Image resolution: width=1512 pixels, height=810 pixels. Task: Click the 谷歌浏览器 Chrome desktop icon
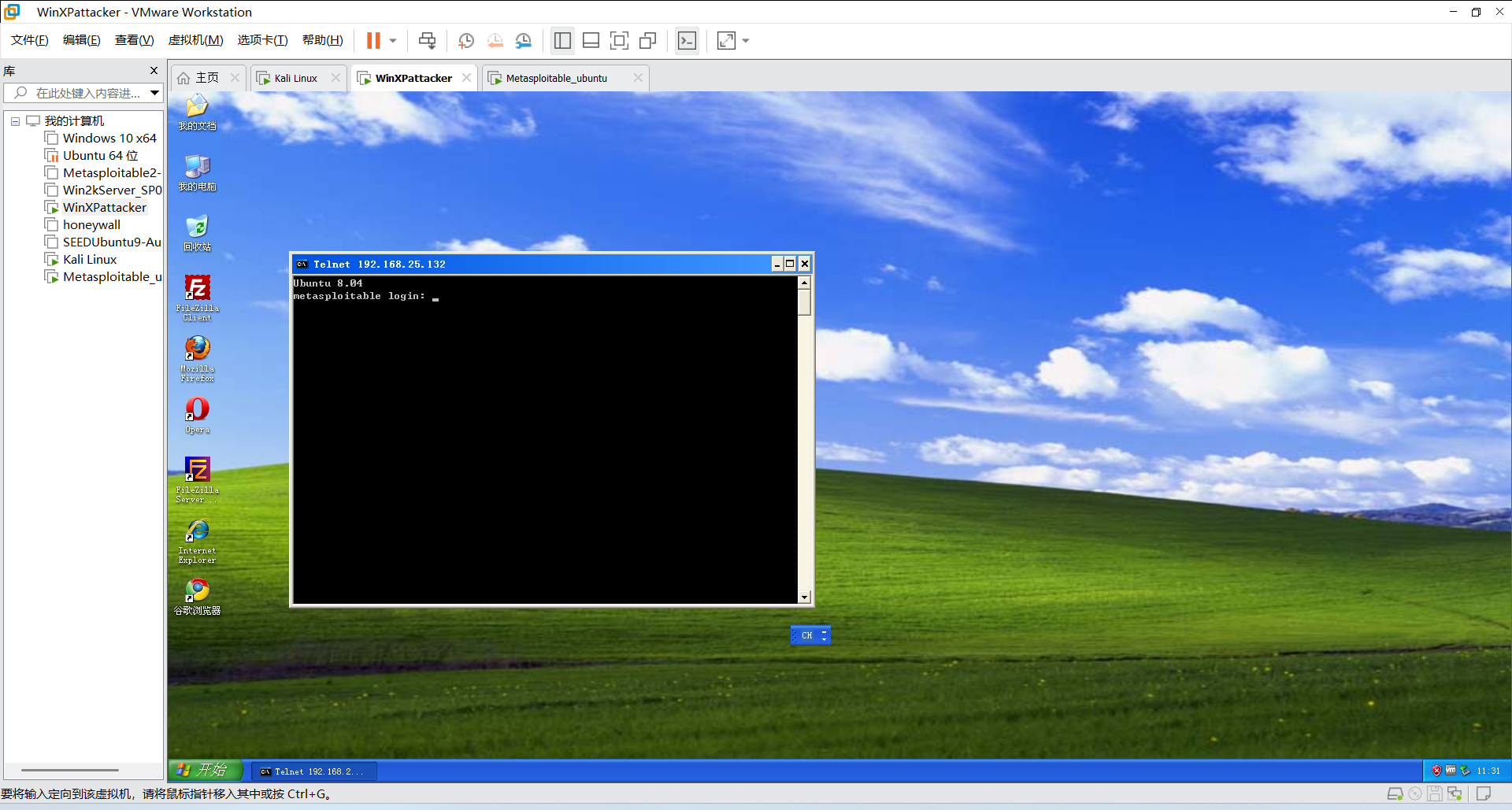(197, 597)
